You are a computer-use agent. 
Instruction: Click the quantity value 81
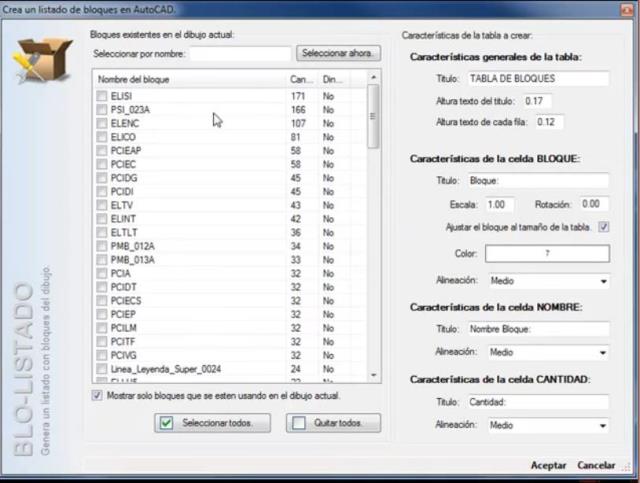[296, 137]
